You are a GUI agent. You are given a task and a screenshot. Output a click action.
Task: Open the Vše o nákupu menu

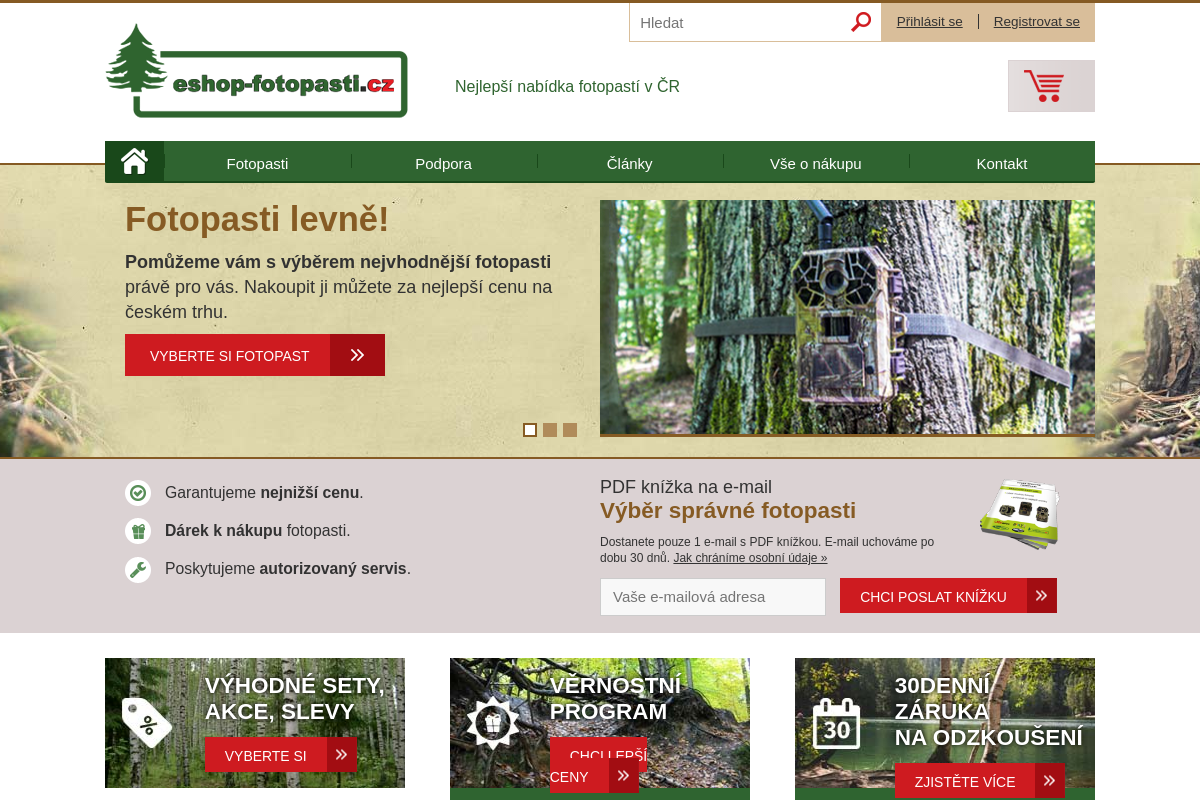click(x=815, y=163)
